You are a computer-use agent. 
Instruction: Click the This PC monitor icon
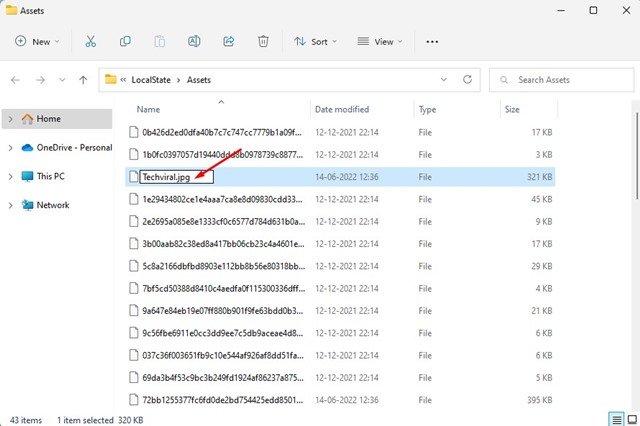pos(27,176)
